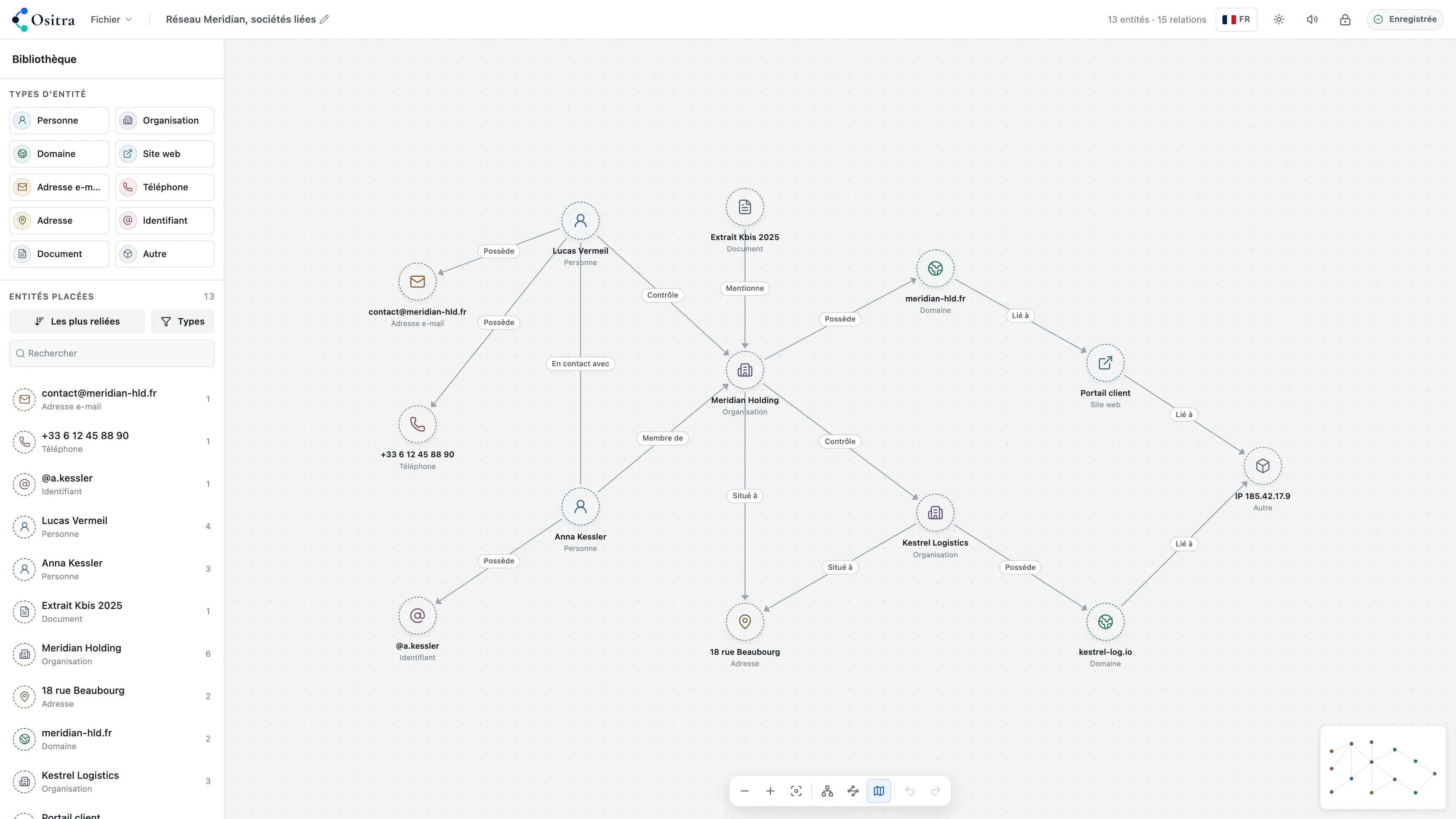Focus the Rechercher search field
Screen dimensions: 1456x819
112,353
